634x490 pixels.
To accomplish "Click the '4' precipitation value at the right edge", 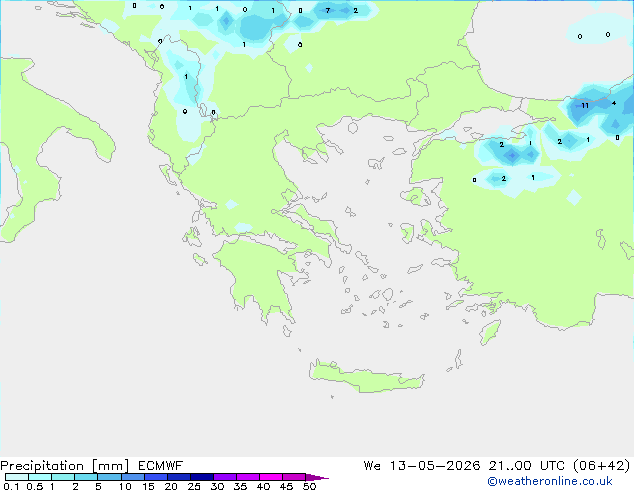I will pyautogui.click(x=614, y=103).
